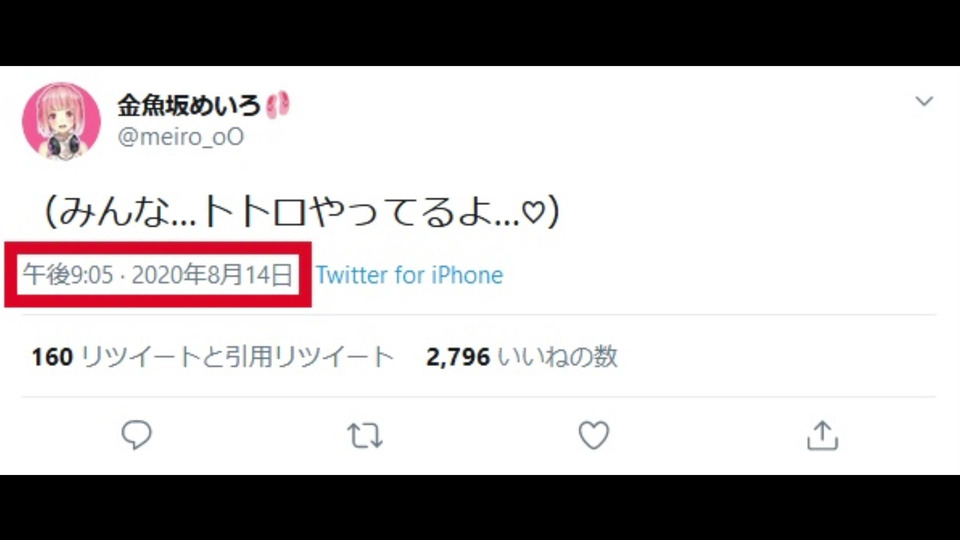View the 2,796 likes number
This screenshot has height=540, width=960.
click(x=458, y=356)
